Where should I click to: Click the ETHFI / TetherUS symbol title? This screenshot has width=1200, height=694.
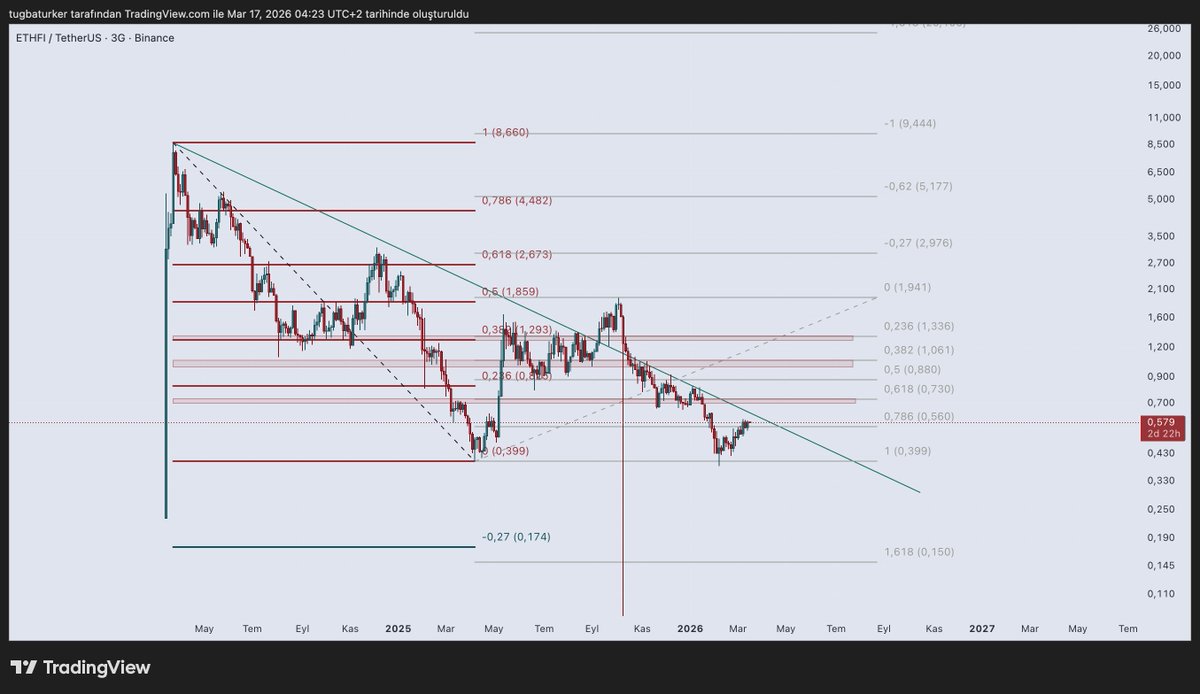[x=94, y=37]
